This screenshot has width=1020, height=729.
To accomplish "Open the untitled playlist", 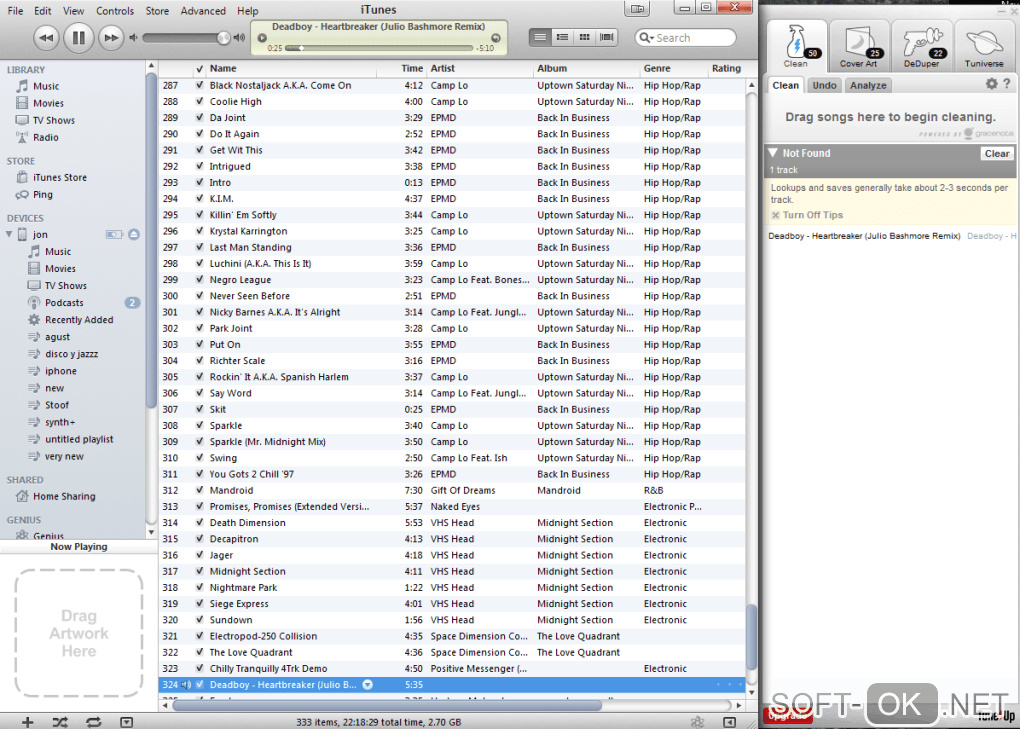I will [x=79, y=439].
